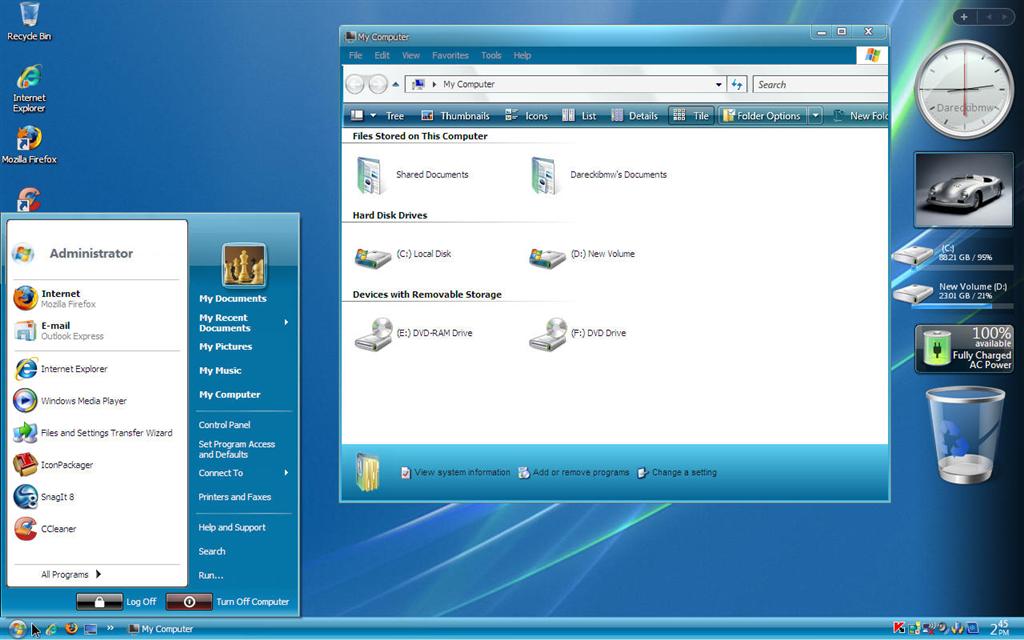The width and height of the screenshot is (1024, 640).
Task: Select the (E:) DVD-RAM Drive
Action: tap(413, 334)
